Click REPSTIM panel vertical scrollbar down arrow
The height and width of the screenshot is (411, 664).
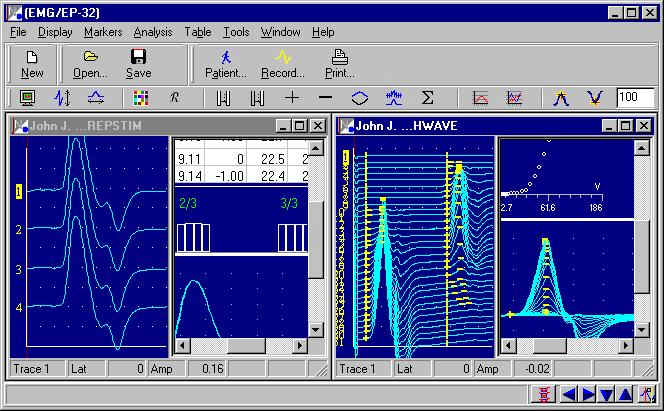316,329
